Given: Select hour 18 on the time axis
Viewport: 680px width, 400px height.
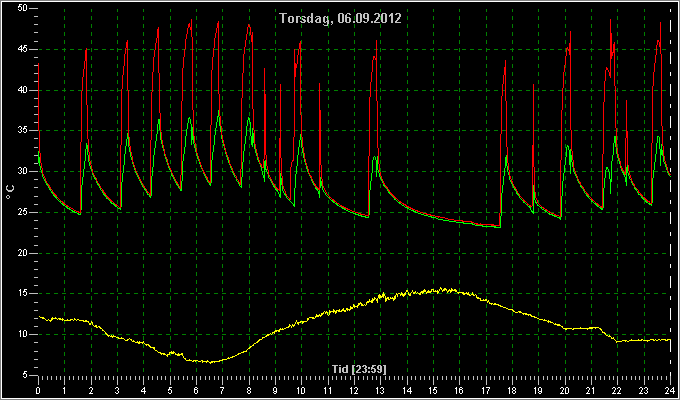Looking at the screenshot, I should click(512, 390).
